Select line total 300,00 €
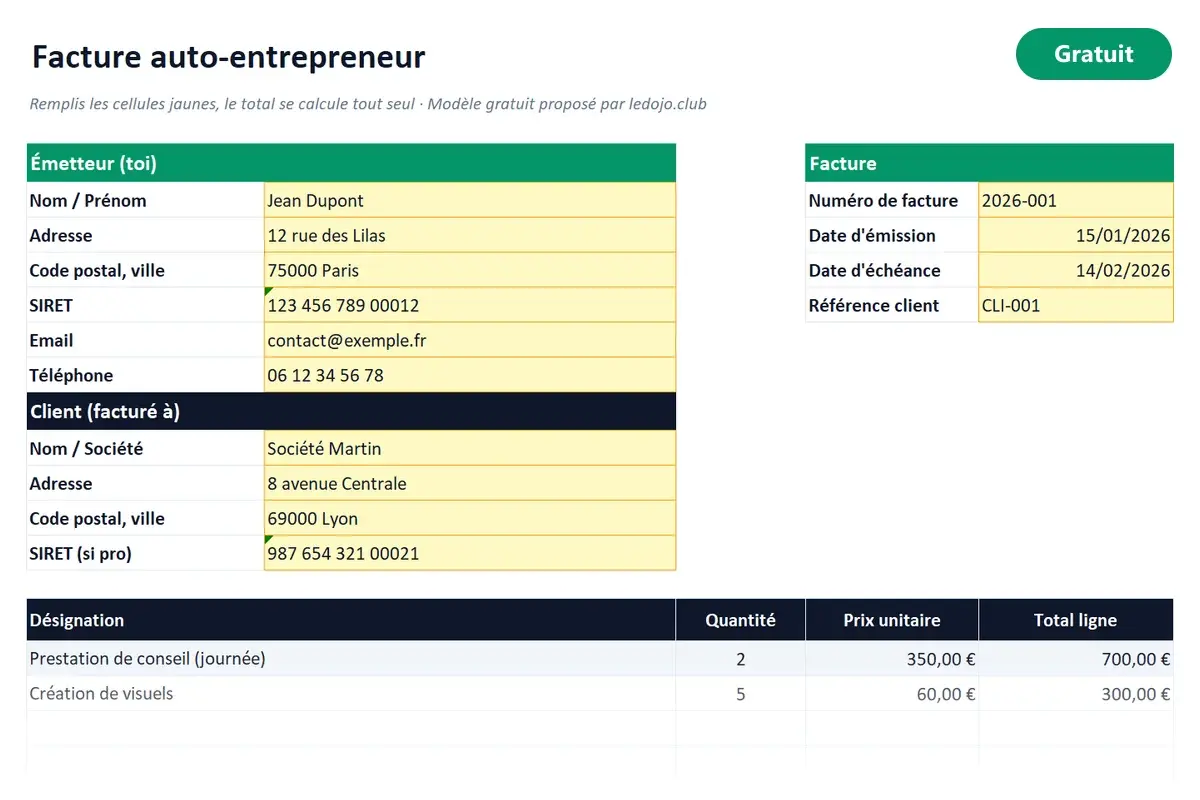The height and width of the screenshot is (800, 1200). pos(1076,694)
